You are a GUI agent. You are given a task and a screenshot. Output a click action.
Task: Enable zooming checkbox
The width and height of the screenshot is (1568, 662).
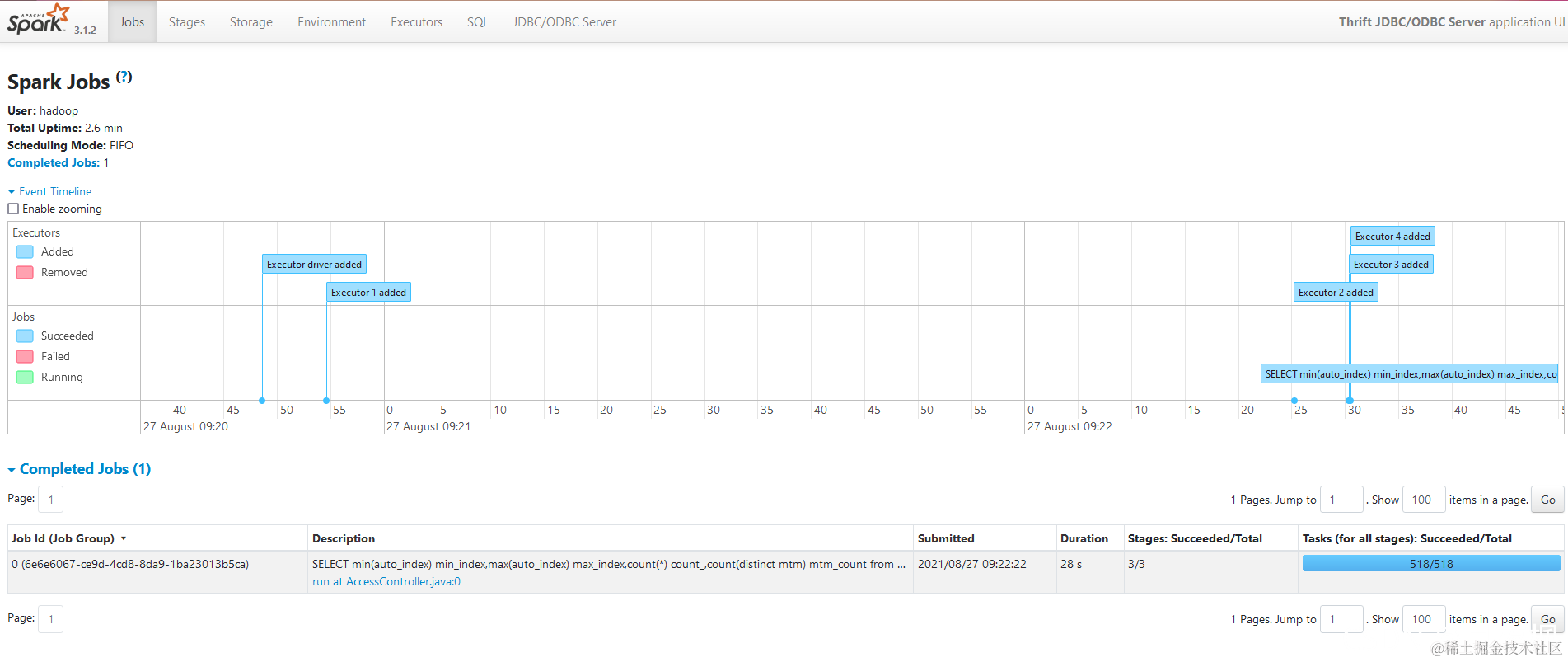click(13, 209)
